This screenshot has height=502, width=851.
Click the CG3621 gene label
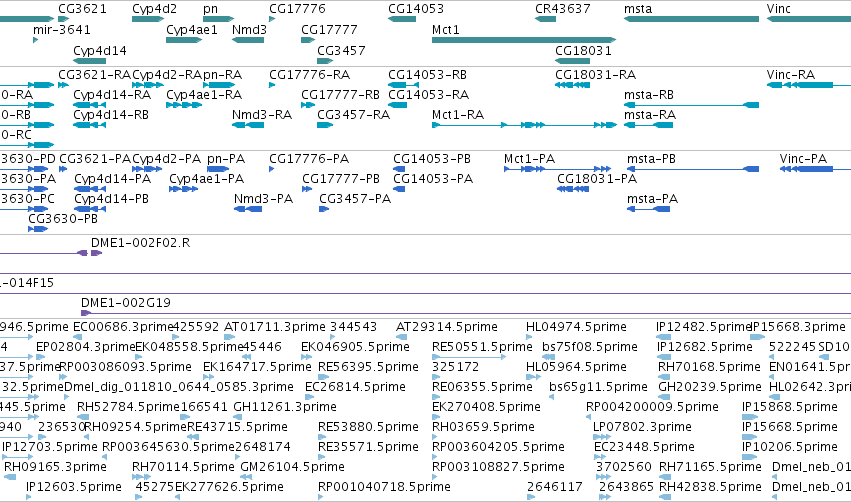[x=82, y=9]
